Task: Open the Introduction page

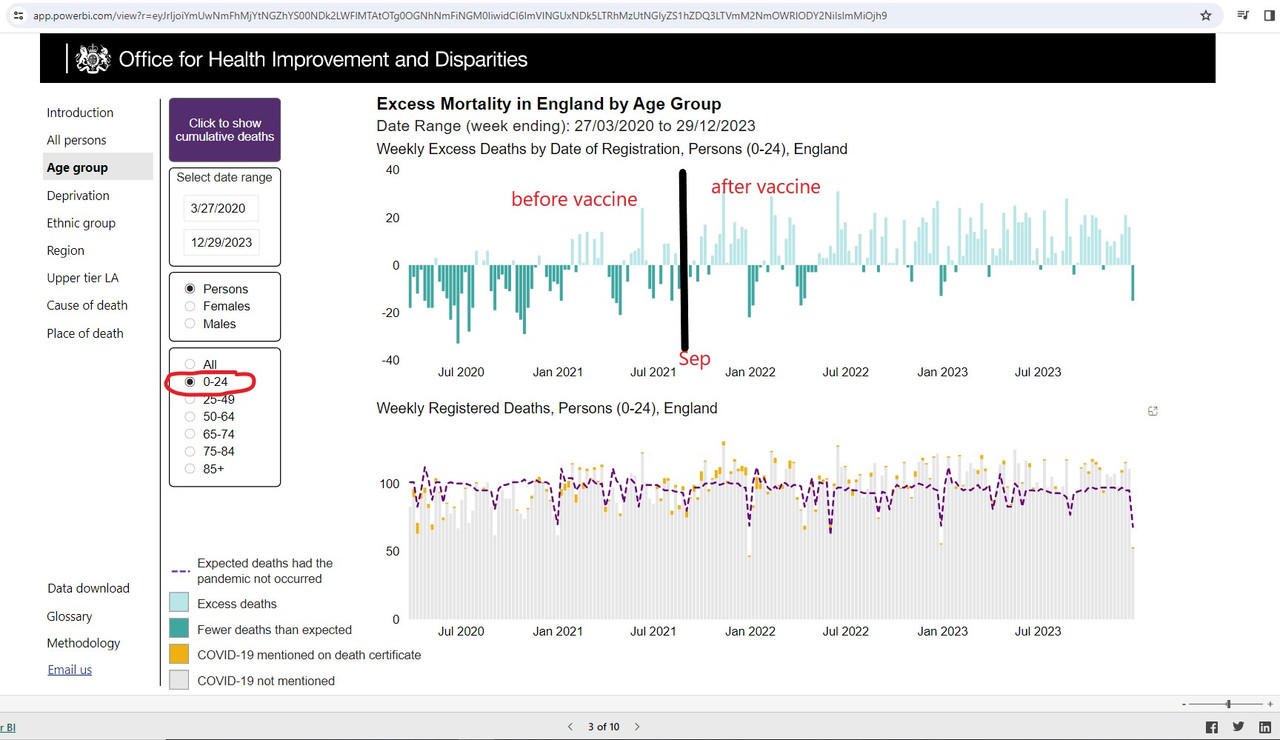Action: point(80,113)
